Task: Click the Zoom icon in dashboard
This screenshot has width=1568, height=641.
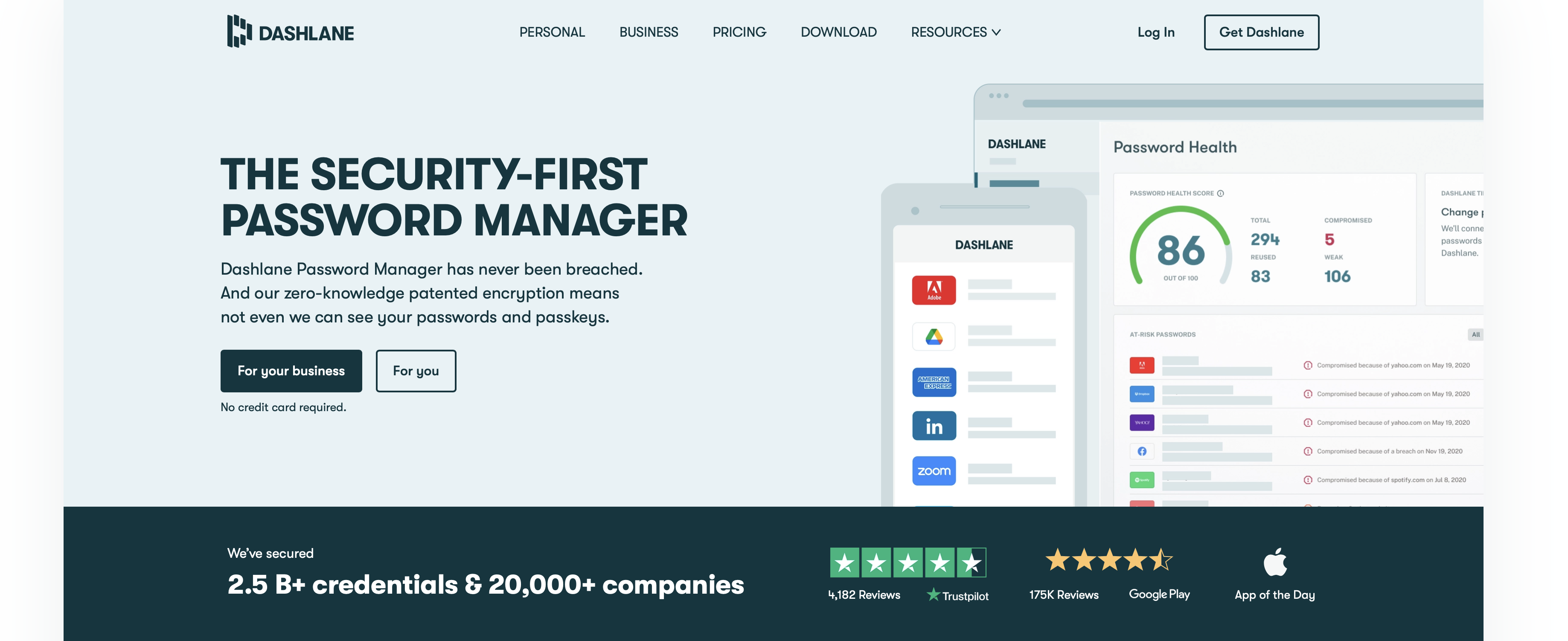Action: (933, 470)
